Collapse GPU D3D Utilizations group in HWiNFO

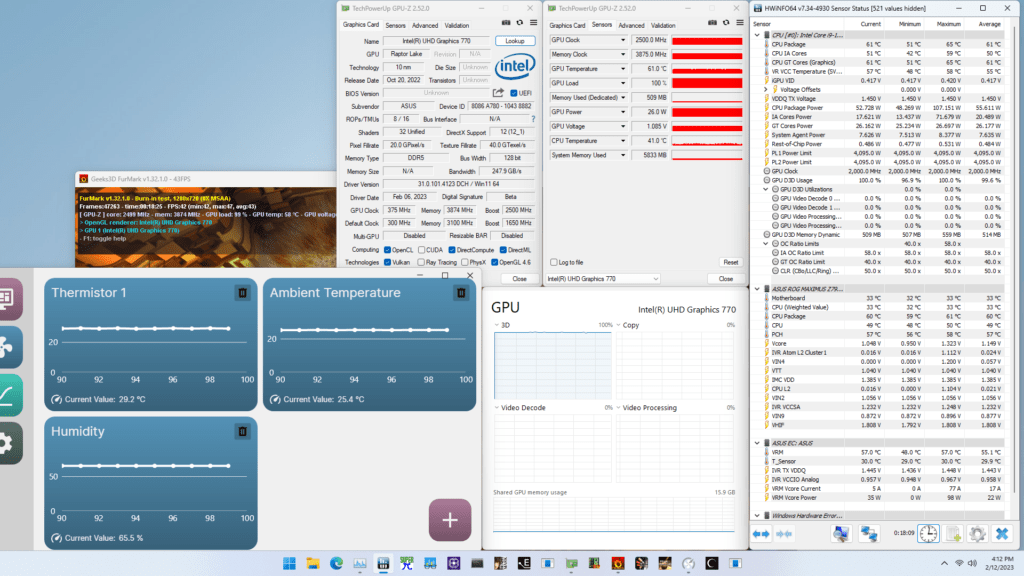click(766, 189)
